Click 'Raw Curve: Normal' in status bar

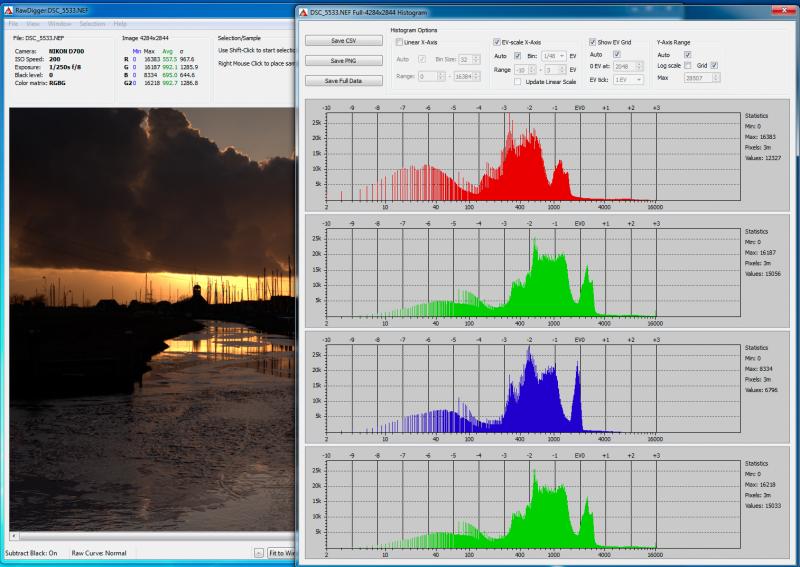click(x=99, y=553)
